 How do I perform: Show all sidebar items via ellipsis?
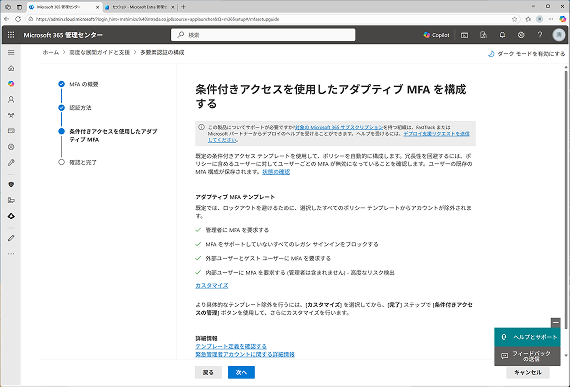[x=11, y=254]
